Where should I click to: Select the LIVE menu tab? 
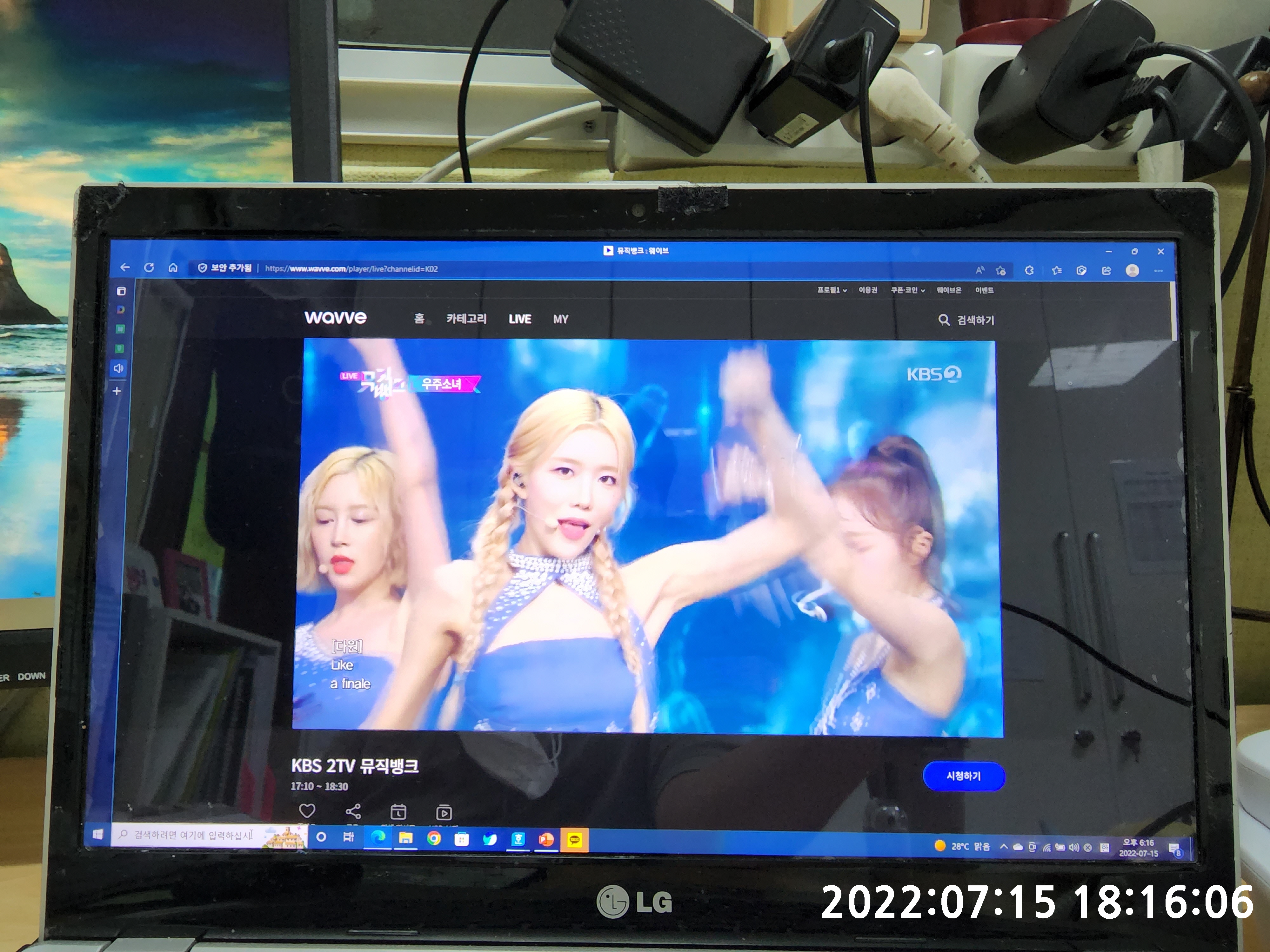520,319
